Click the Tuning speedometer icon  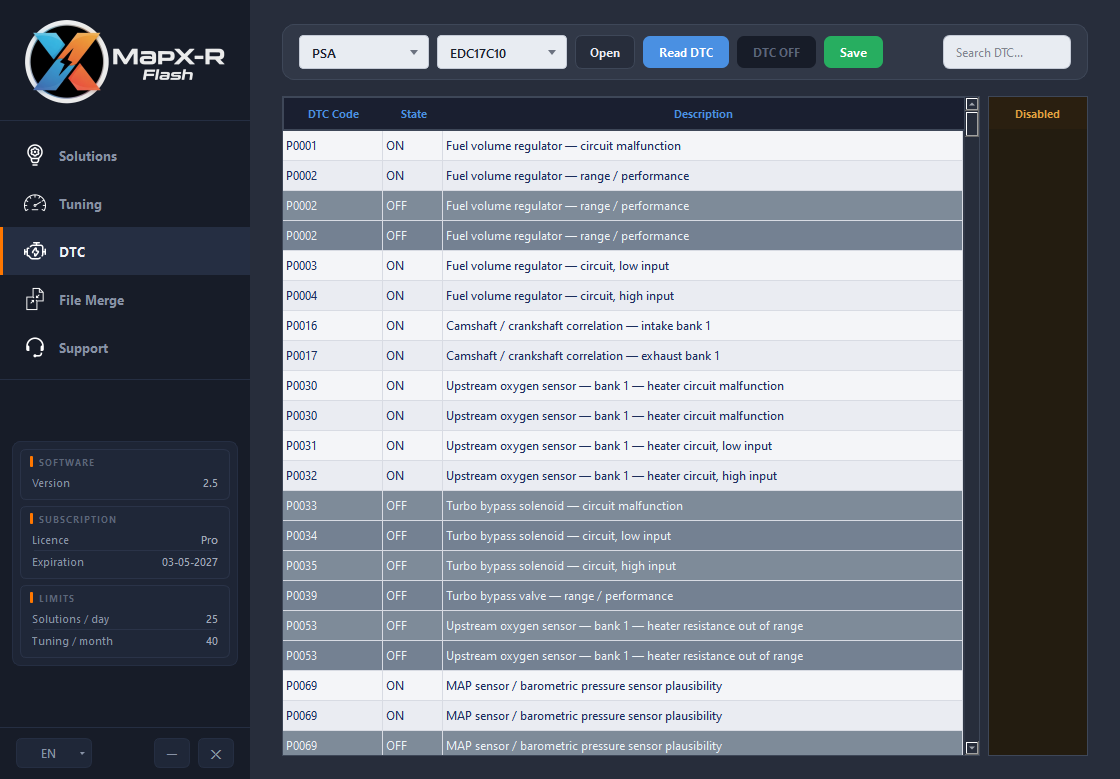click(34, 203)
